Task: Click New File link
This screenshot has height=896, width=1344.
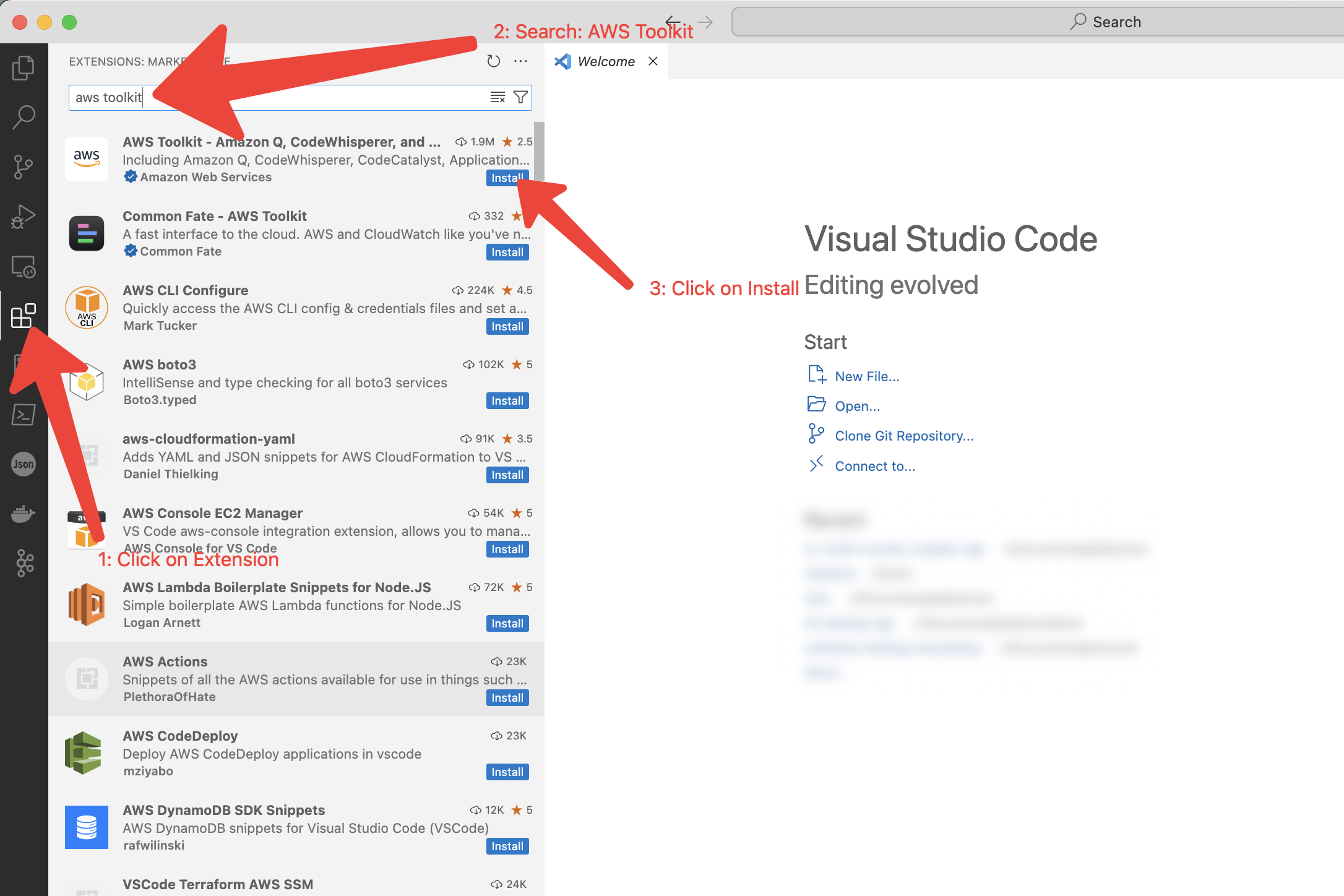Action: tap(868, 376)
